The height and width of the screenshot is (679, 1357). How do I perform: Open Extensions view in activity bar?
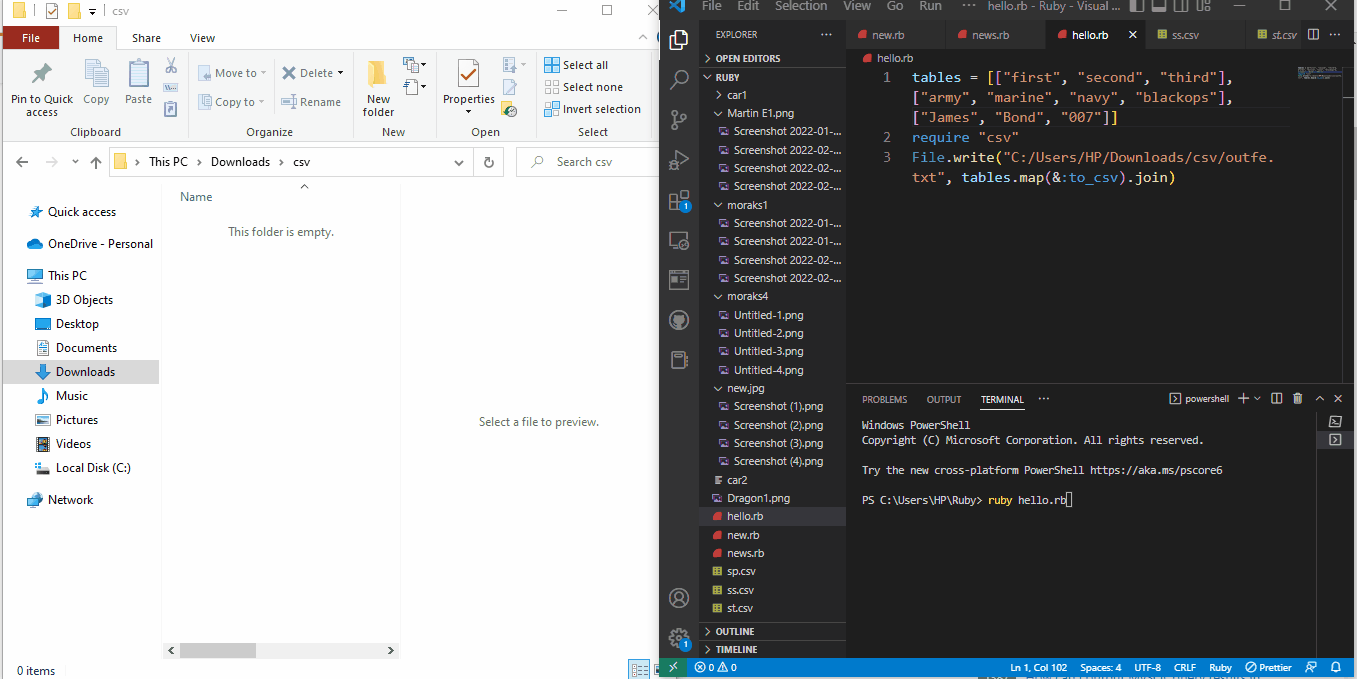coord(679,201)
